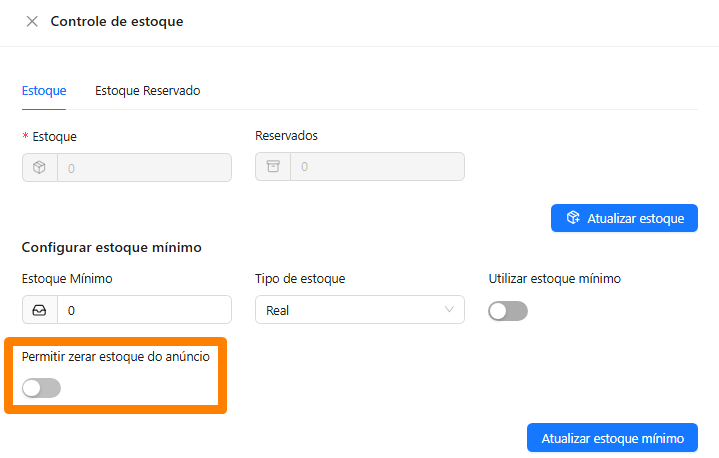Expand the Real dropdown chevron arrow

tap(449, 309)
